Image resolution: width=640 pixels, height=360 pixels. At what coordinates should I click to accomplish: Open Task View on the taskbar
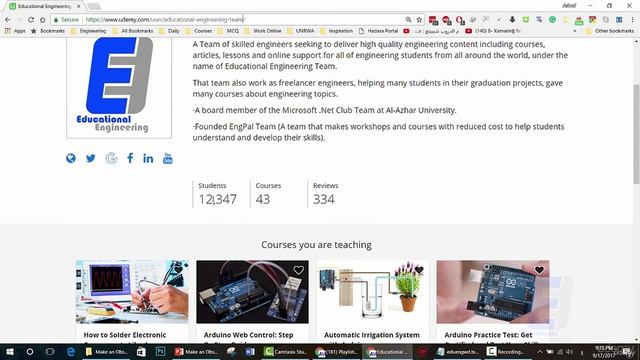pyautogui.click(x=50, y=351)
